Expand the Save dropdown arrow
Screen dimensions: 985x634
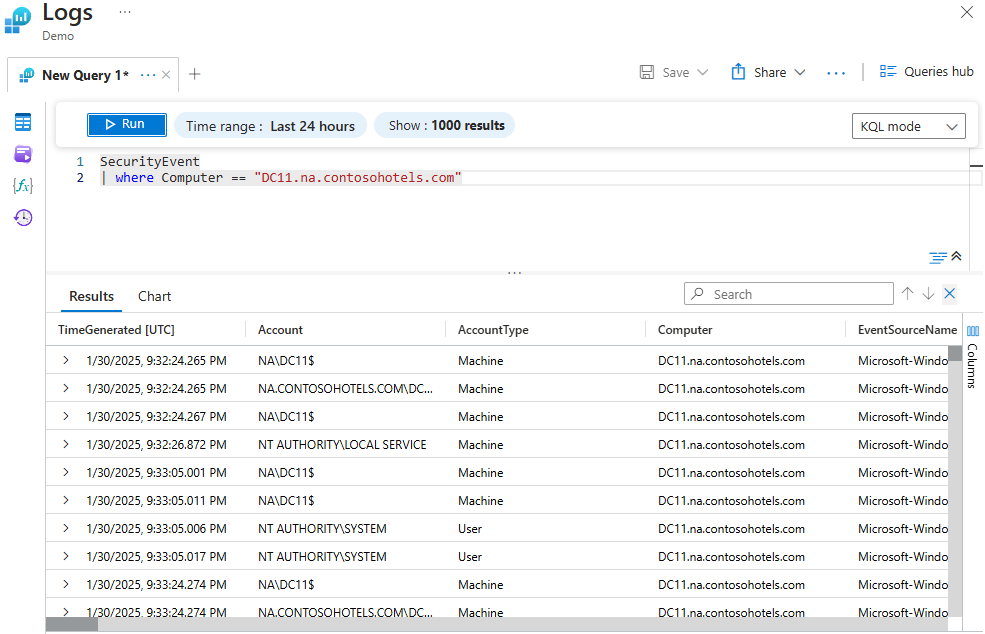[x=703, y=72]
